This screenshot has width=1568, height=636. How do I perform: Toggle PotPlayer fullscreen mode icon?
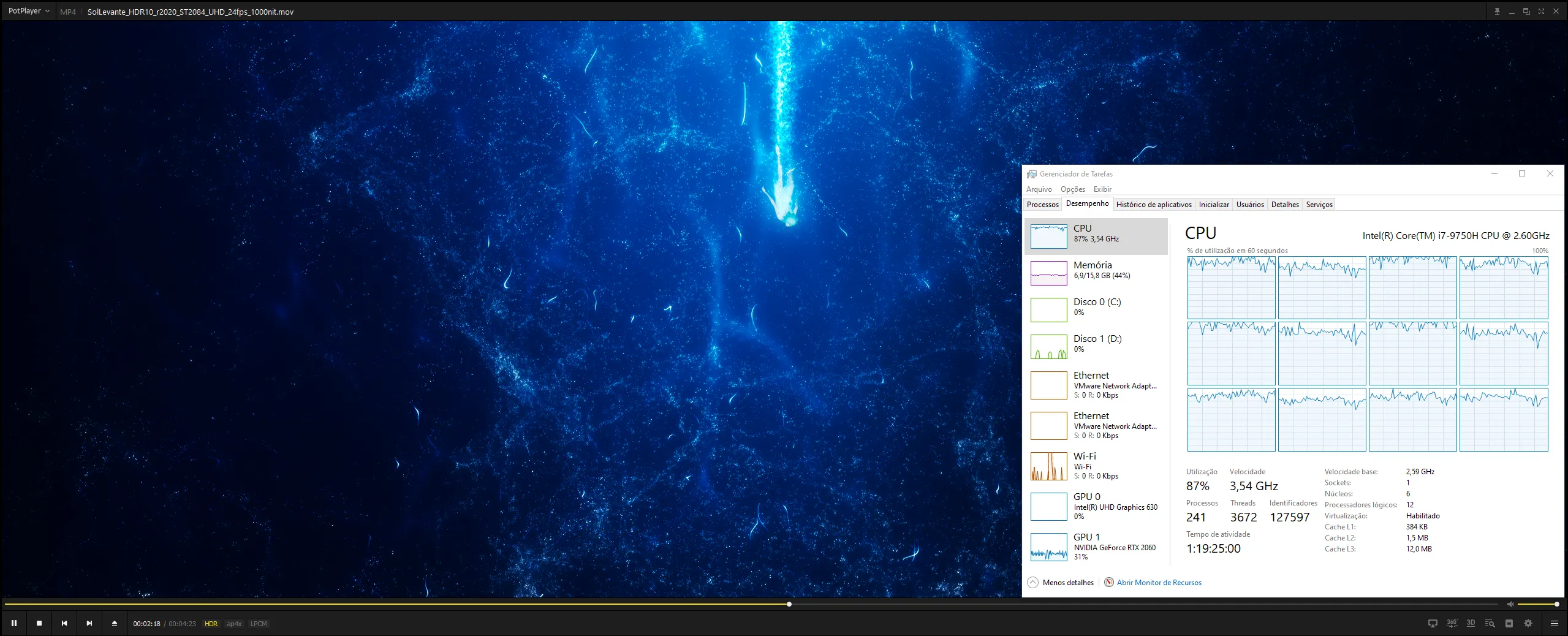[1541, 12]
